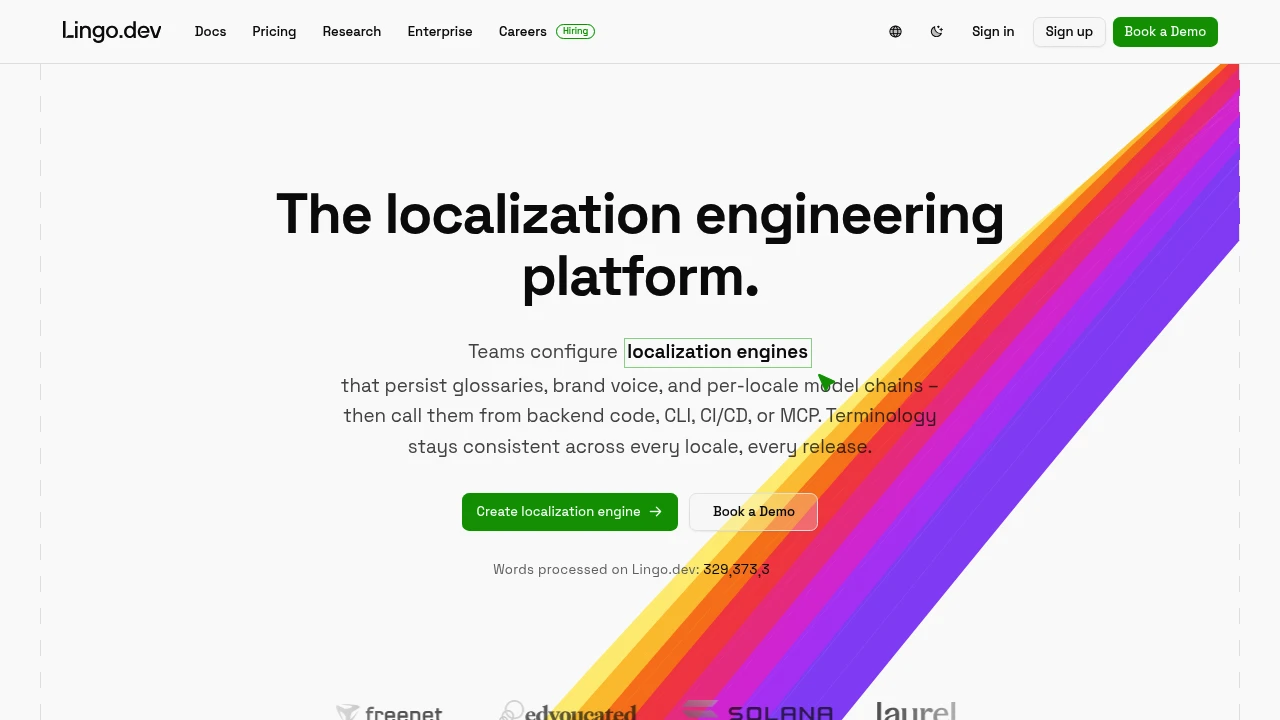Click the words processed counter value
The width and height of the screenshot is (1280, 720).
tap(736, 570)
